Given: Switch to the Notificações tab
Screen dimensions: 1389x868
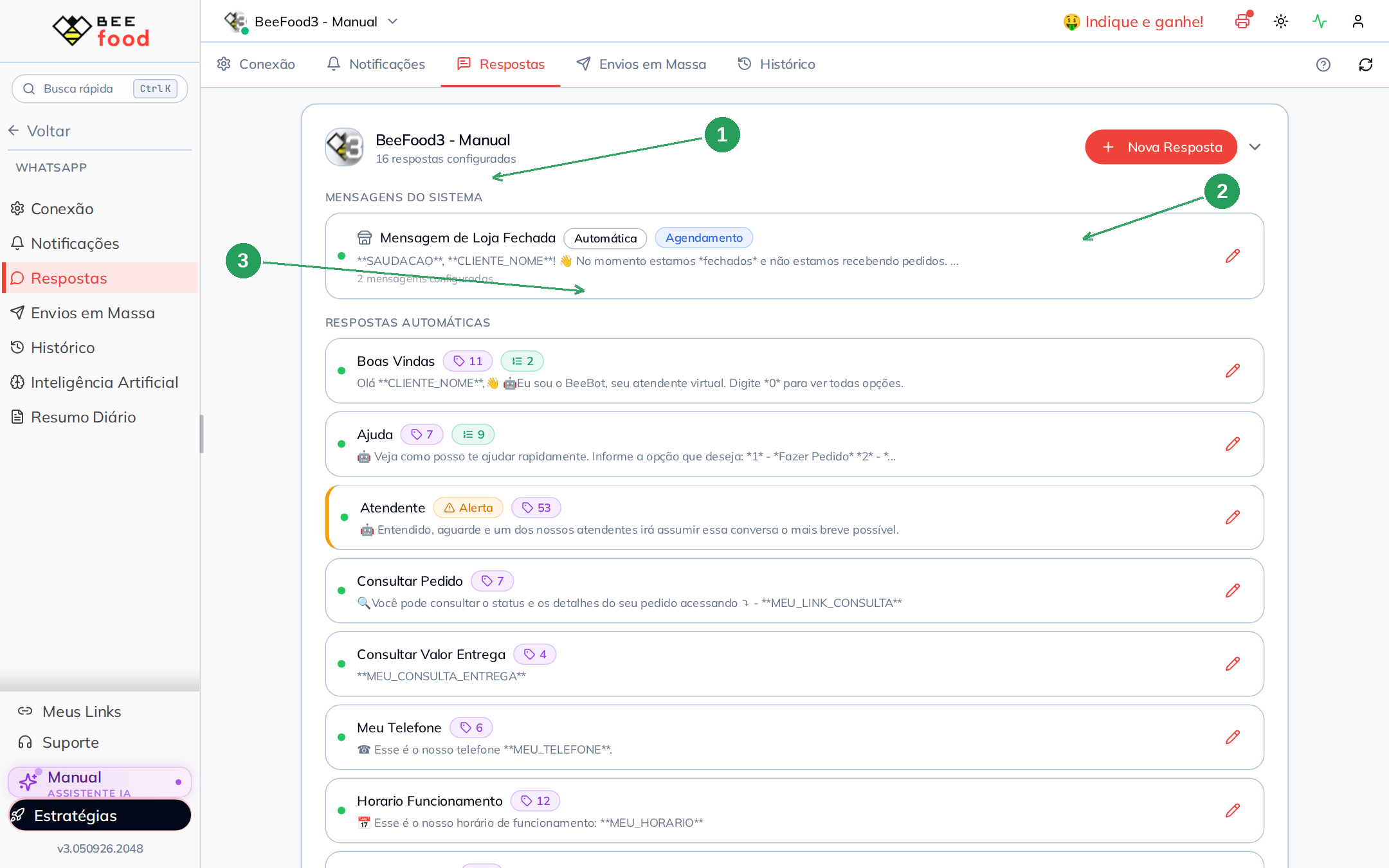Looking at the screenshot, I should tap(376, 64).
